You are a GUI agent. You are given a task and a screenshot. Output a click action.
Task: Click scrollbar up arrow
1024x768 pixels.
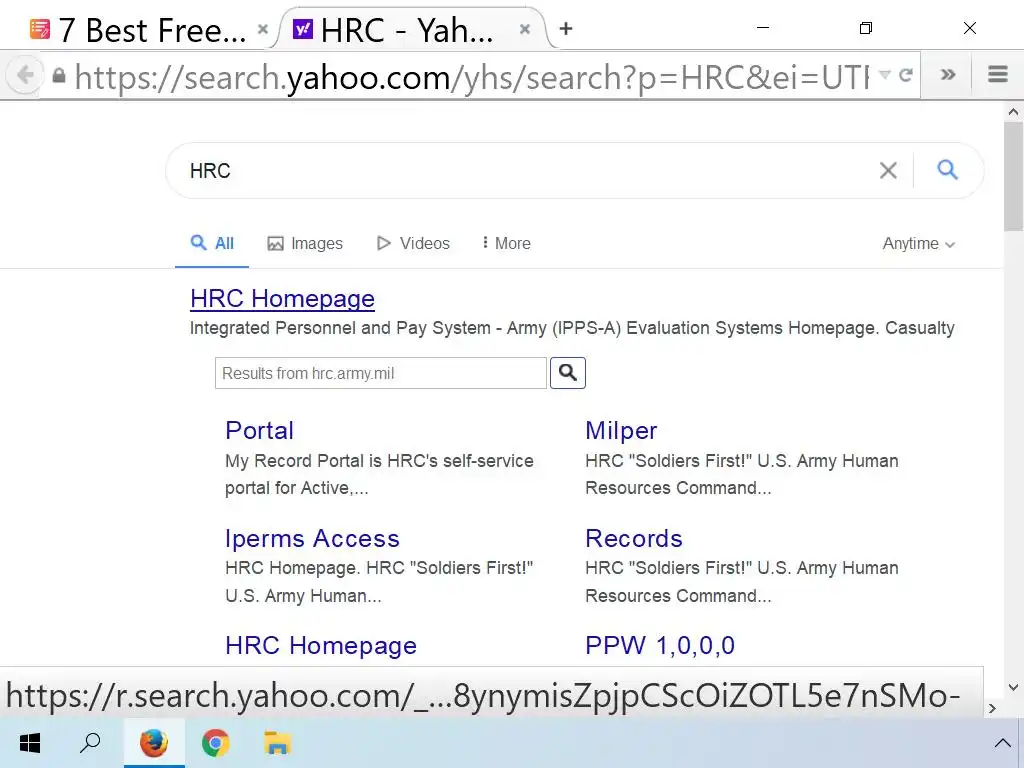pos(1013,112)
